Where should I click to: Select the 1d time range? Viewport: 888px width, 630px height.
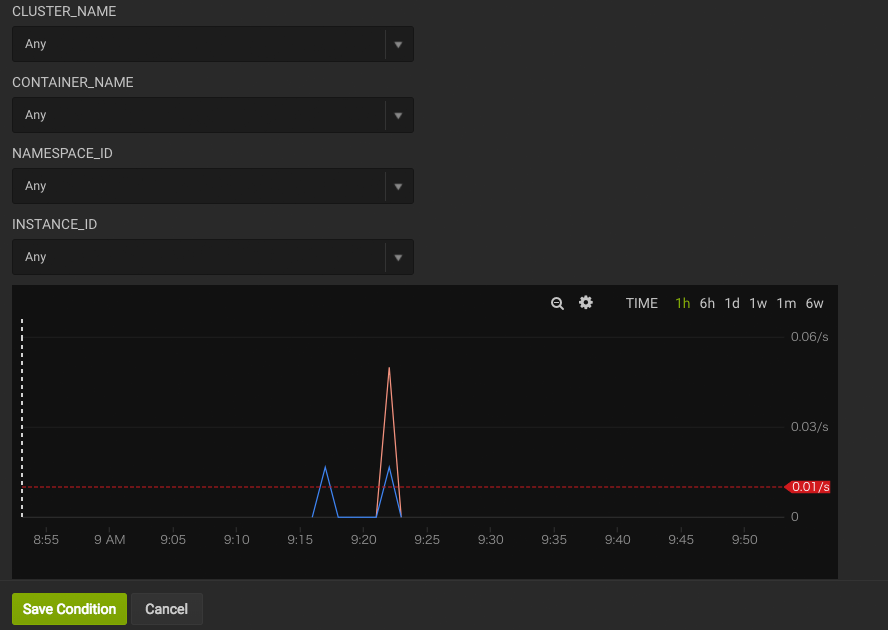pyautogui.click(x=732, y=303)
